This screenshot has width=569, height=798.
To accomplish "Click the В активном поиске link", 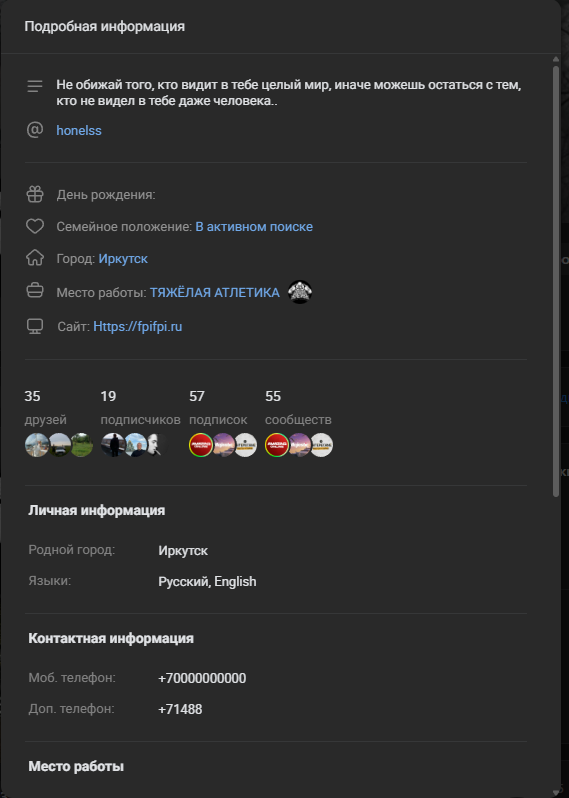I will 254,226.
